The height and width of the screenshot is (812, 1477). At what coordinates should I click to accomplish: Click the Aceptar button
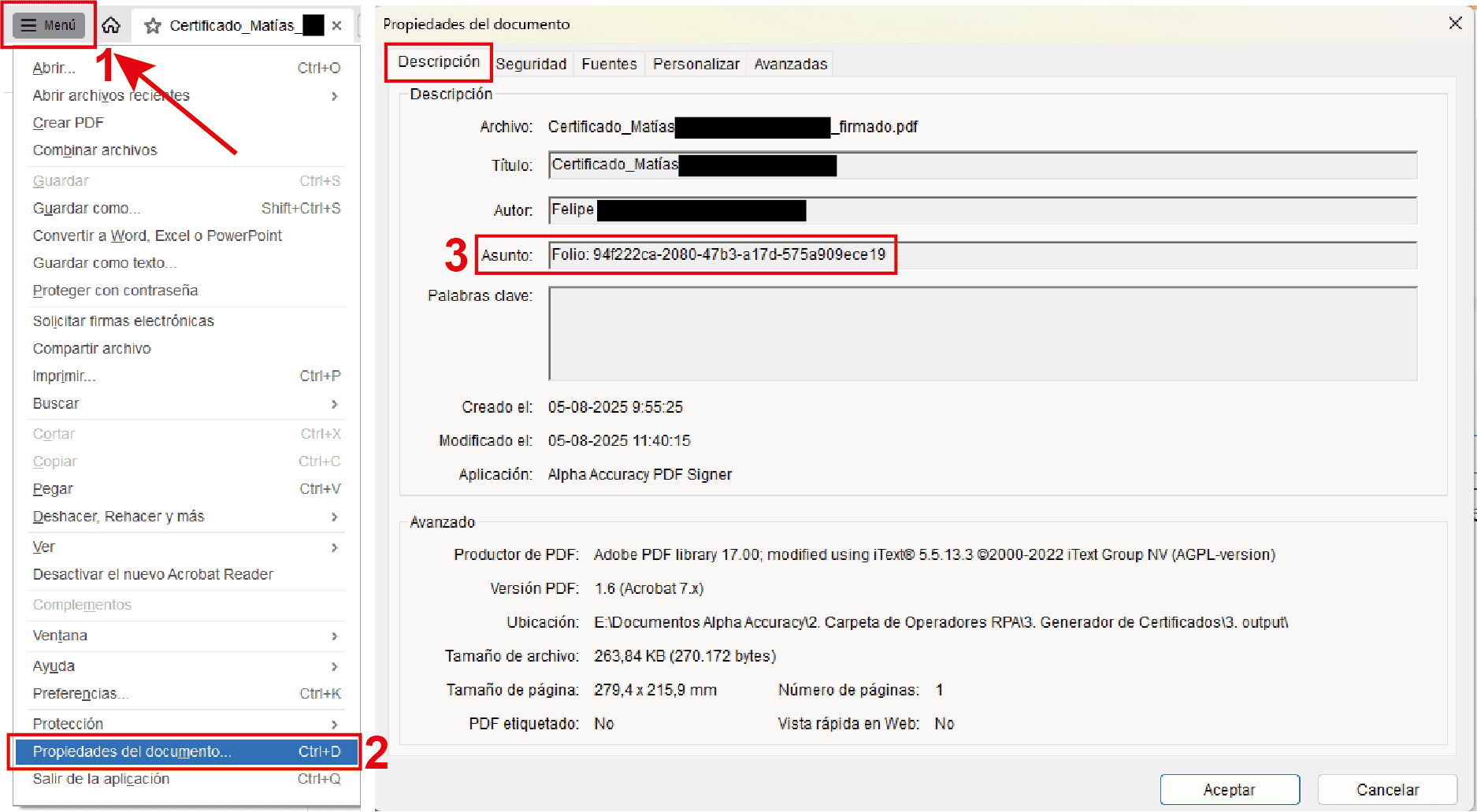pos(1229,789)
